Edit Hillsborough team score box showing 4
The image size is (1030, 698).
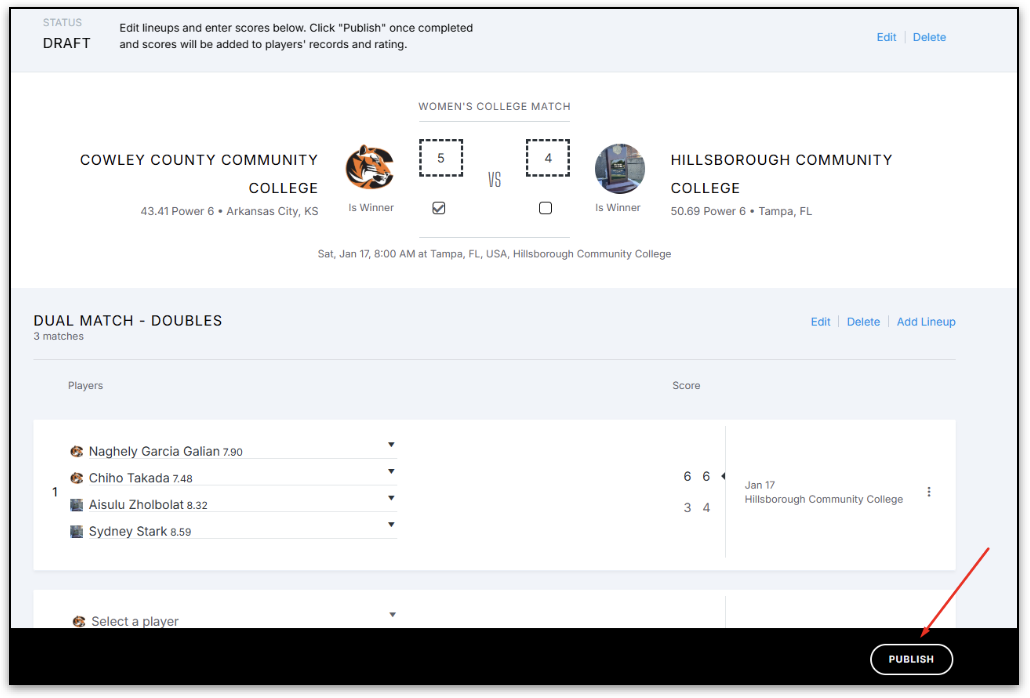point(548,158)
